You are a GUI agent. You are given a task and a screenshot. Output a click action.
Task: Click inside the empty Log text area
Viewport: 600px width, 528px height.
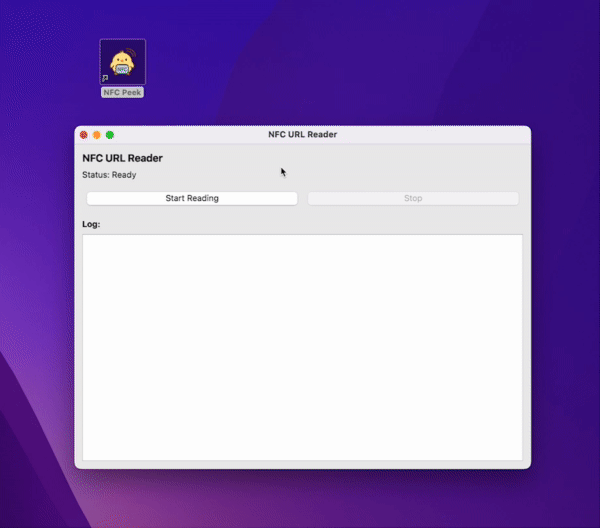coord(302,347)
